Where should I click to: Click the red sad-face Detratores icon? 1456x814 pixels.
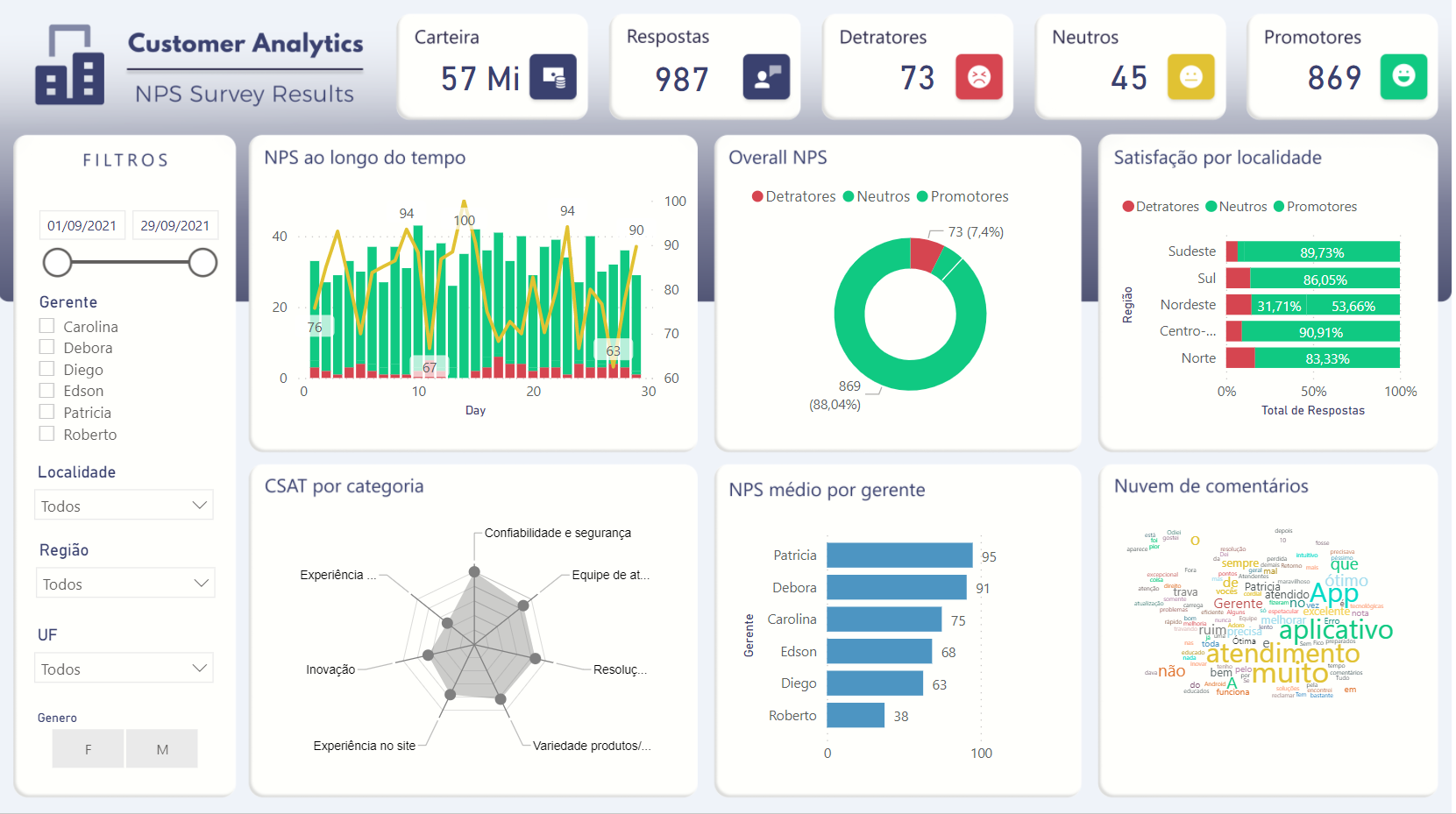tap(977, 77)
